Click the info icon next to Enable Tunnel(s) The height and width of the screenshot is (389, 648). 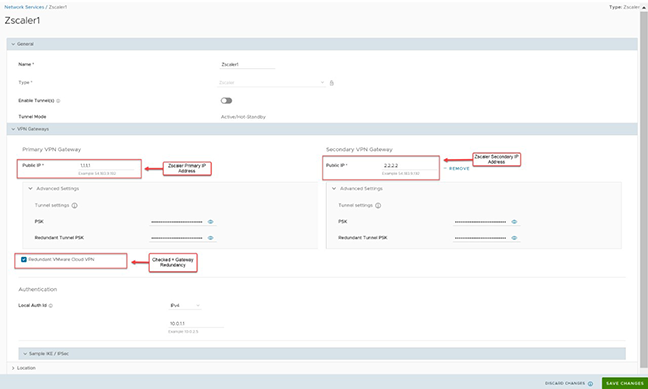click(58, 101)
